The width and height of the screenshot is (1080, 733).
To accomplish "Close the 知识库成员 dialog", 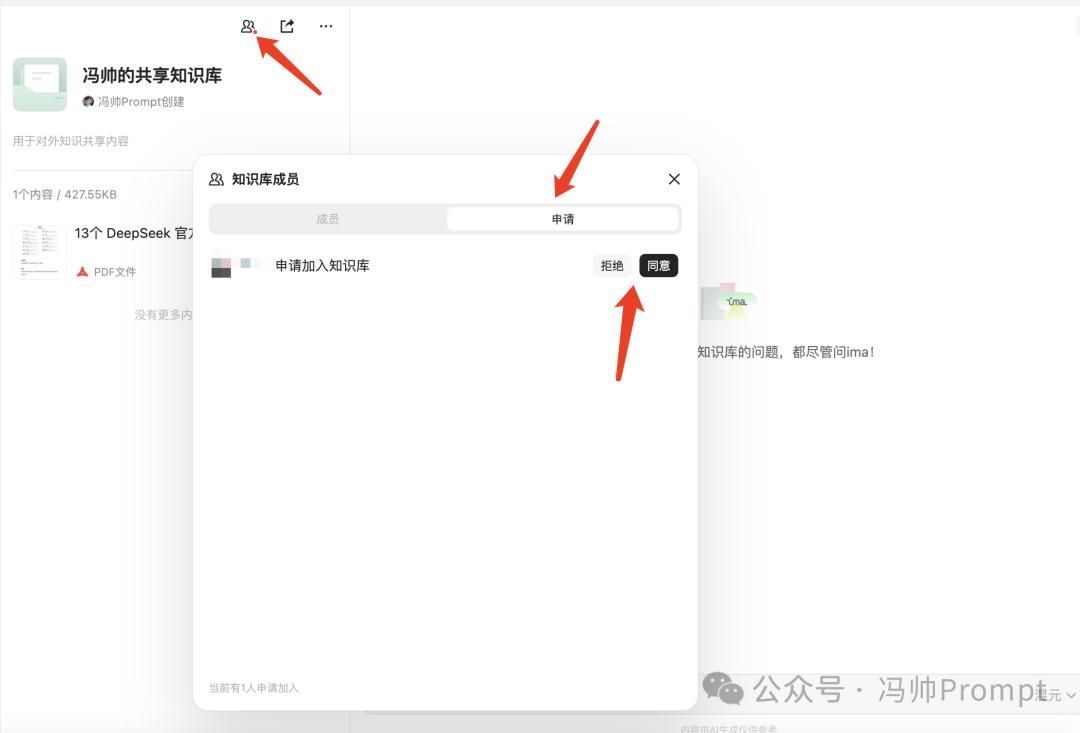I will [x=674, y=179].
